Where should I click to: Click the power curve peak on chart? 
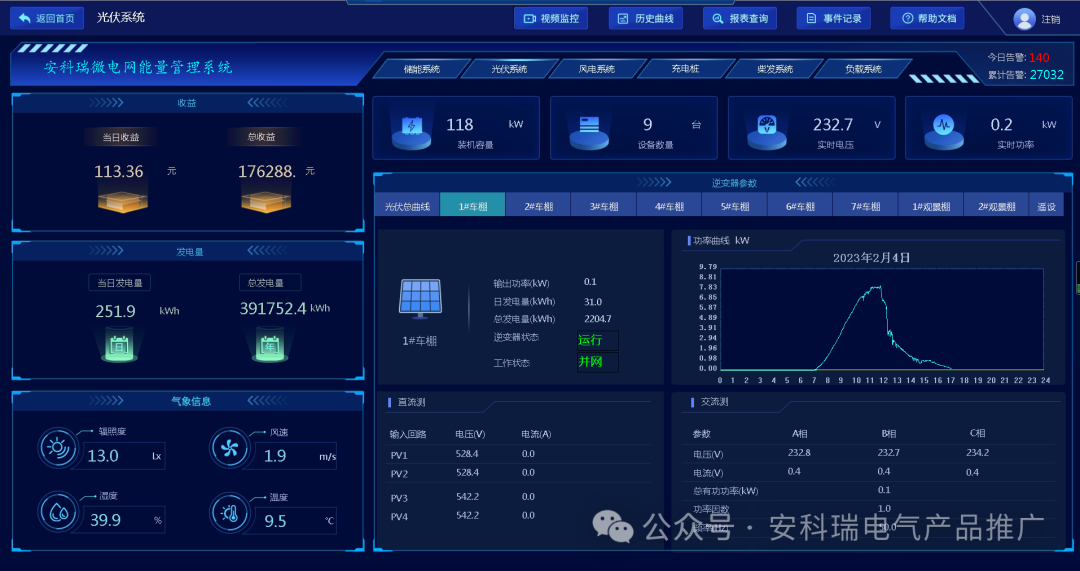[x=878, y=287]
